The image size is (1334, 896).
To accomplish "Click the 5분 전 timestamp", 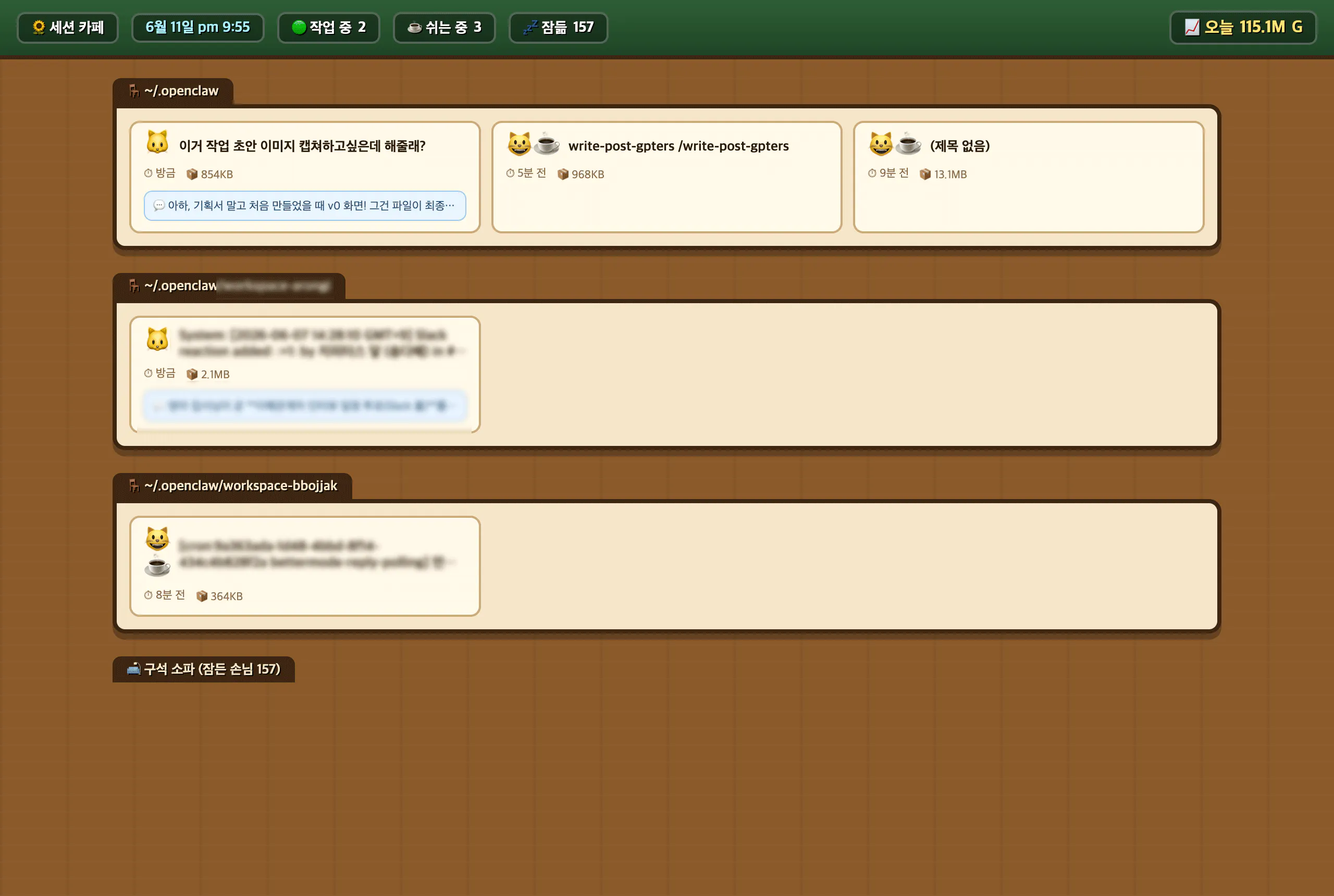I will 526,173.
